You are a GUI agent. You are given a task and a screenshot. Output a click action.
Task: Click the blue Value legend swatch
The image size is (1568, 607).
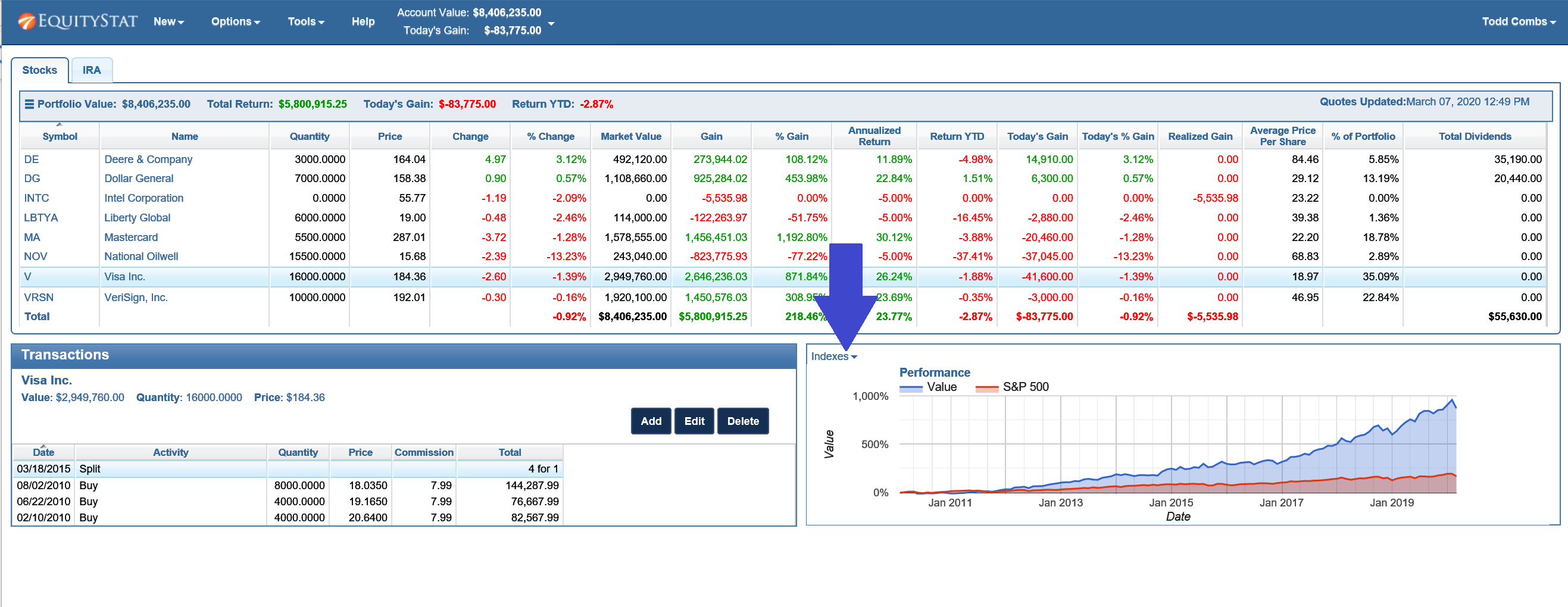911,387
